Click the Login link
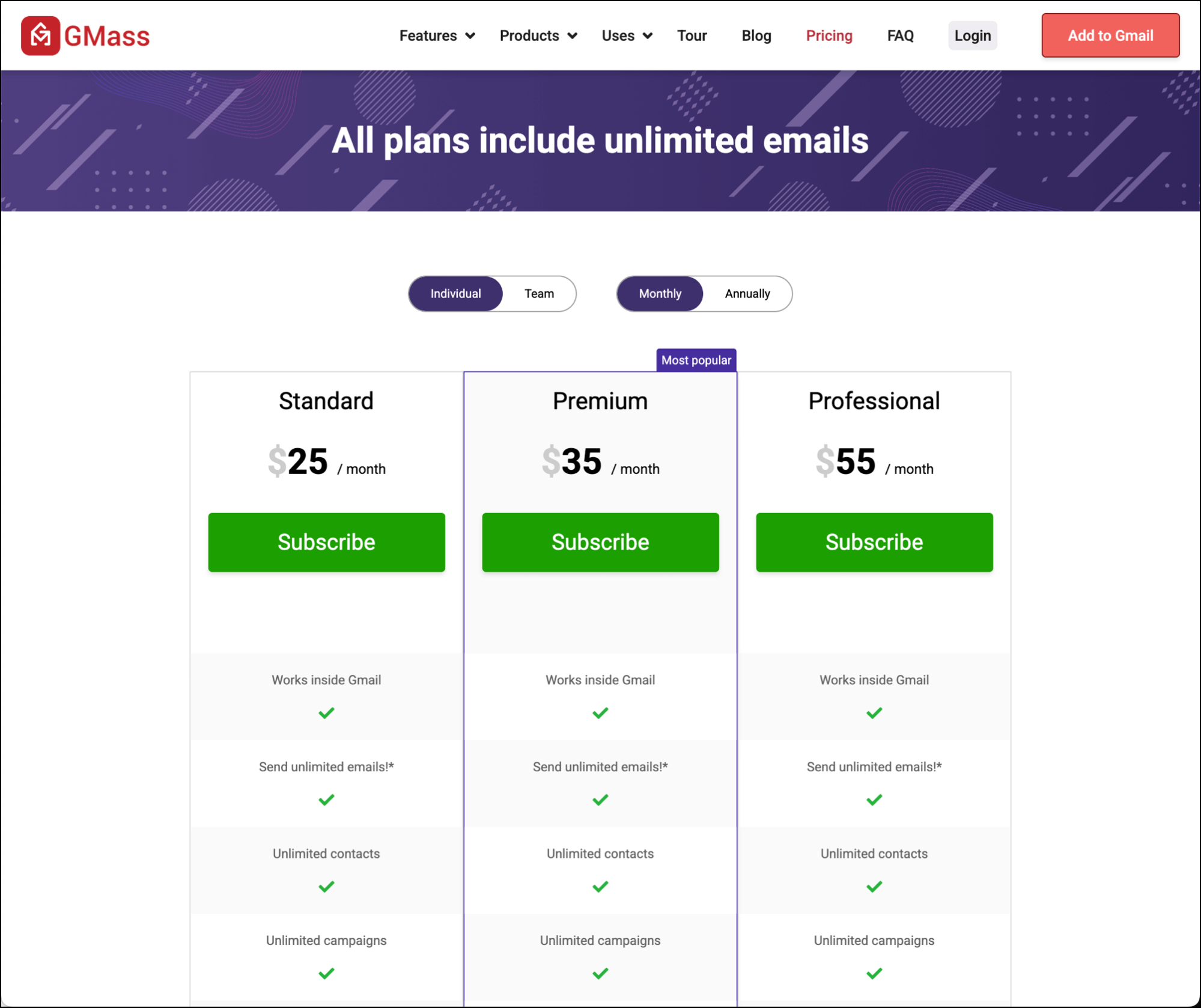 coord(973,35)
